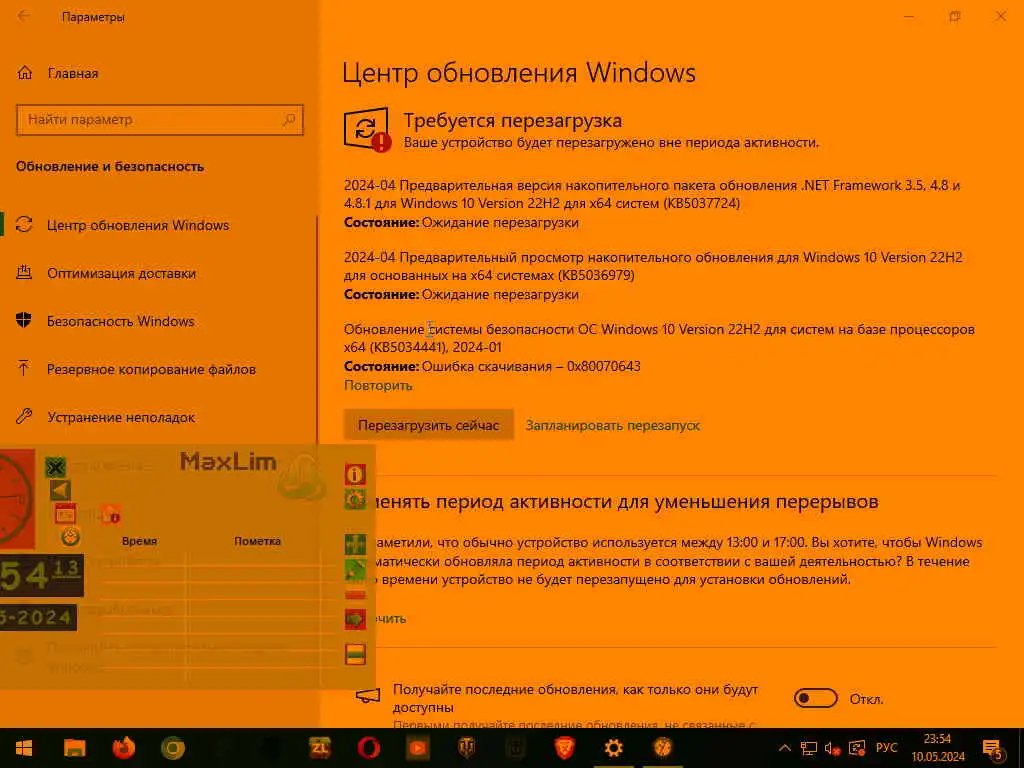
Task: Click the MaxLim digital date display
Action: [38, 618]
